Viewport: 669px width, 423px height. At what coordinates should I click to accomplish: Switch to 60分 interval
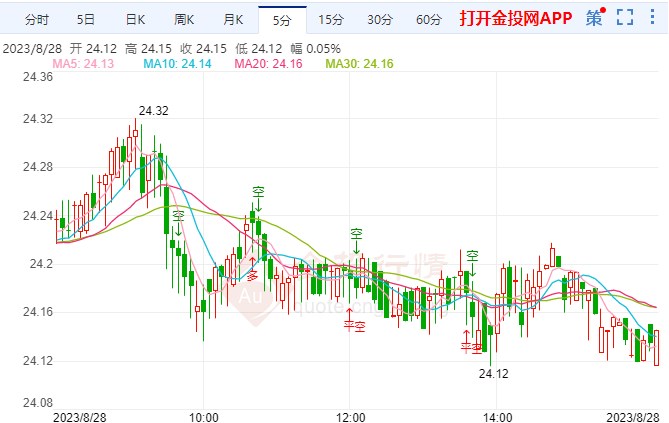point(428,19)
